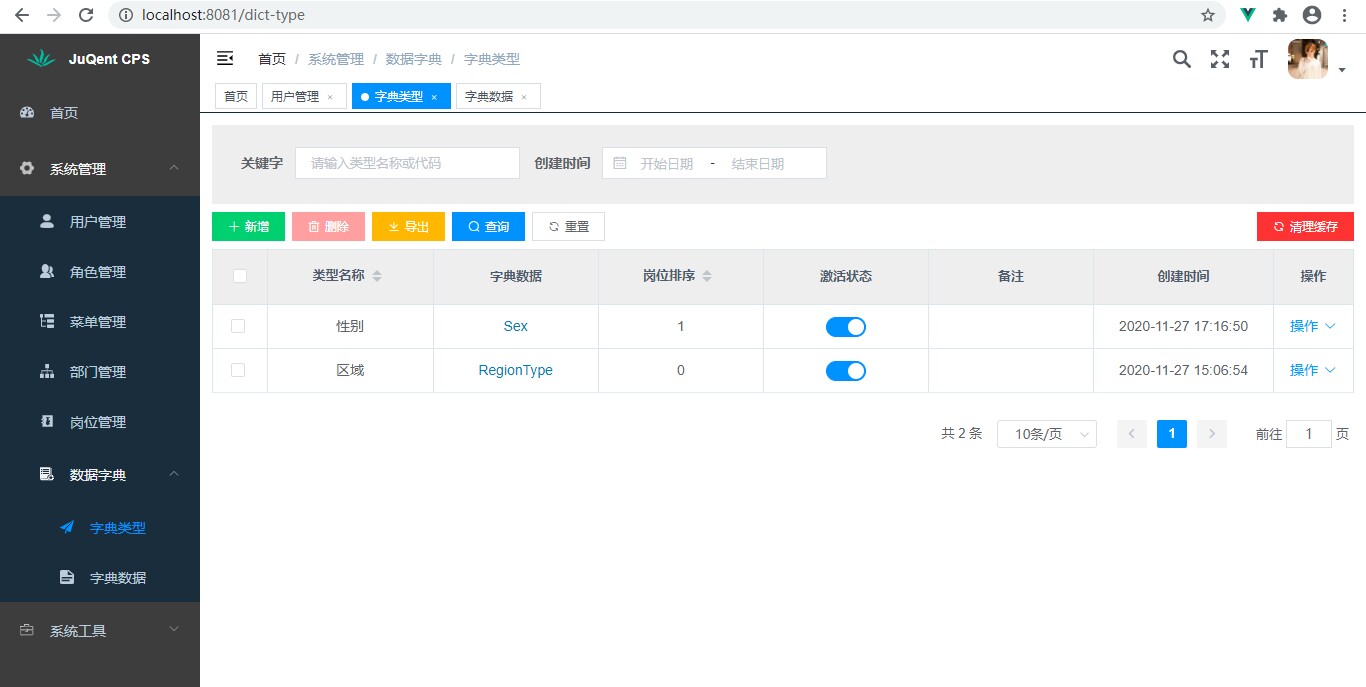Viewport: 1366px width, 687px height.
Task: Open the RegionType dictionary data link
Action: point(516,370)
